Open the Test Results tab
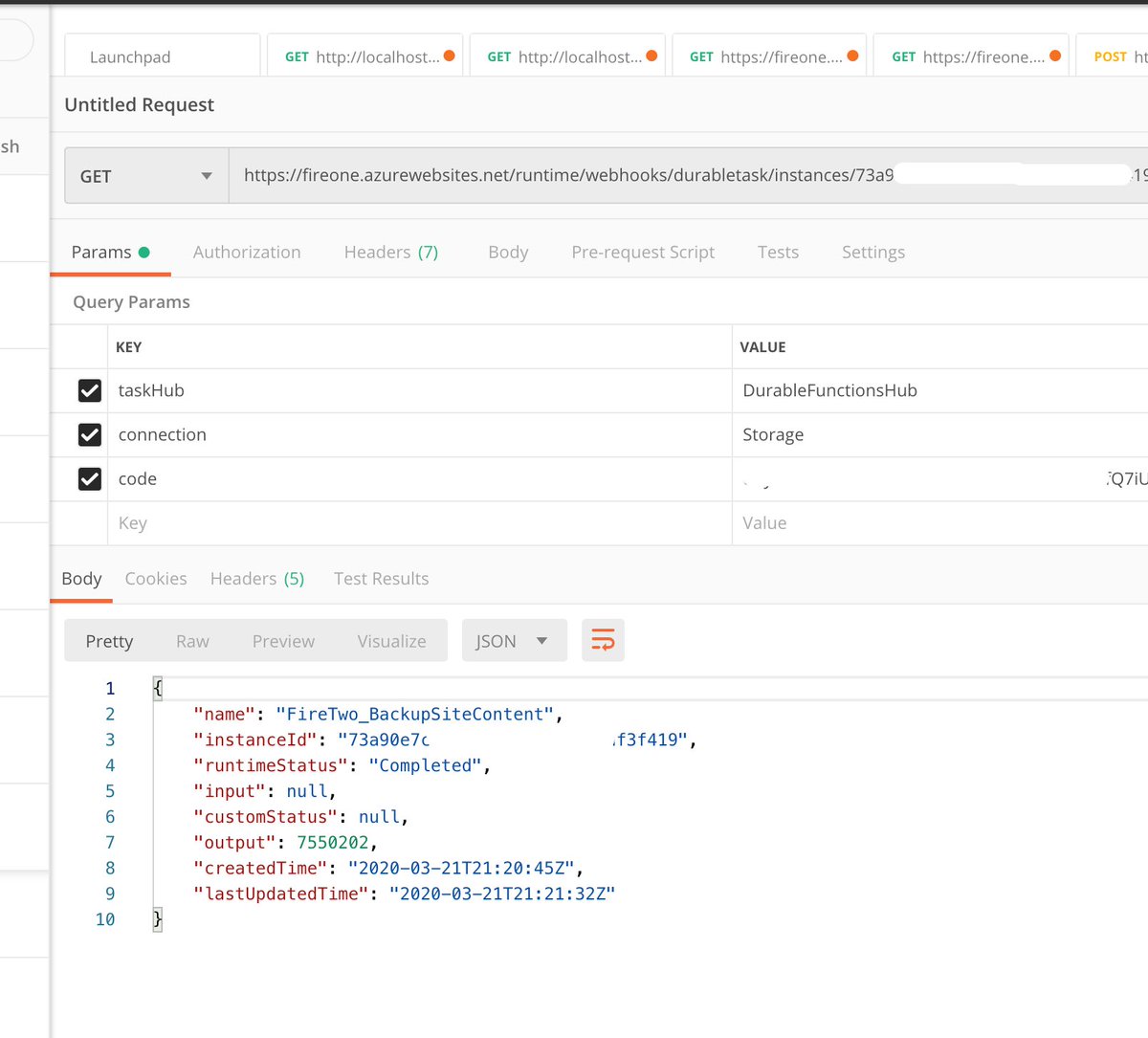The height and width of the screenshot is (1038, 1148). [381, 579]
